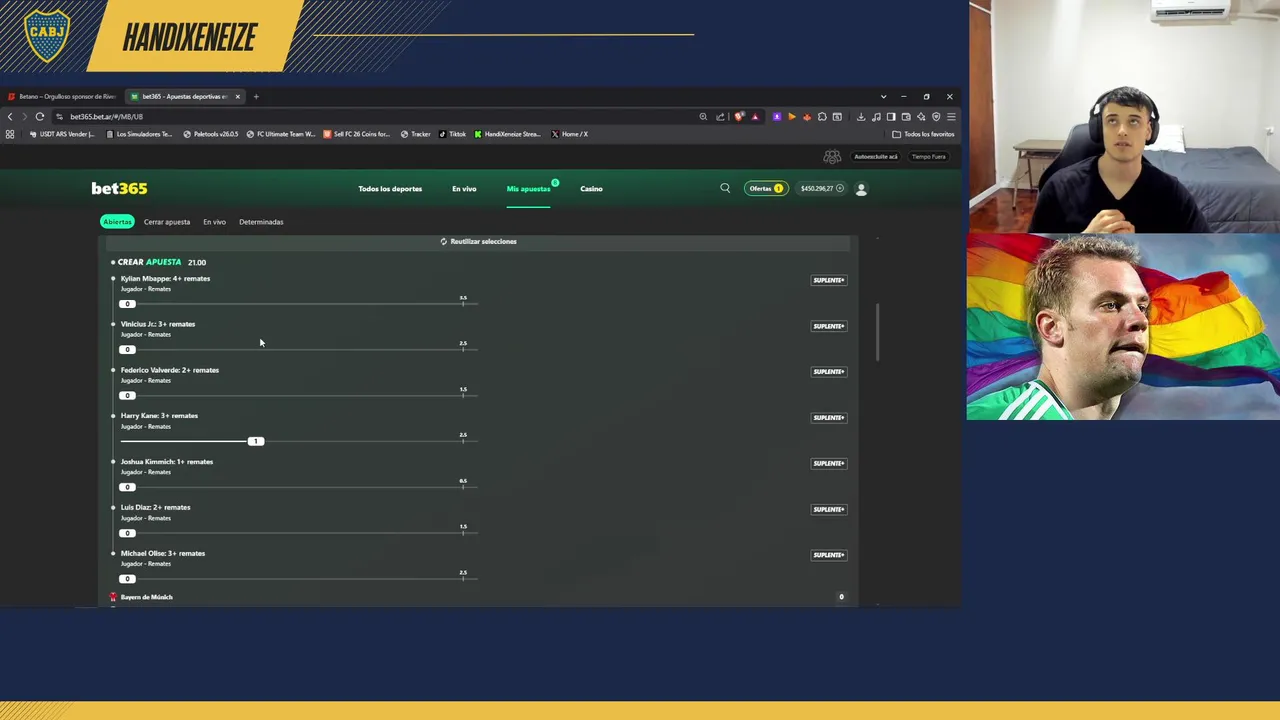Image resolution: width=1280 pixels, height=720 pixels.
Task: Toggle balance visibility next to $450.296,27
Action: 840,188
